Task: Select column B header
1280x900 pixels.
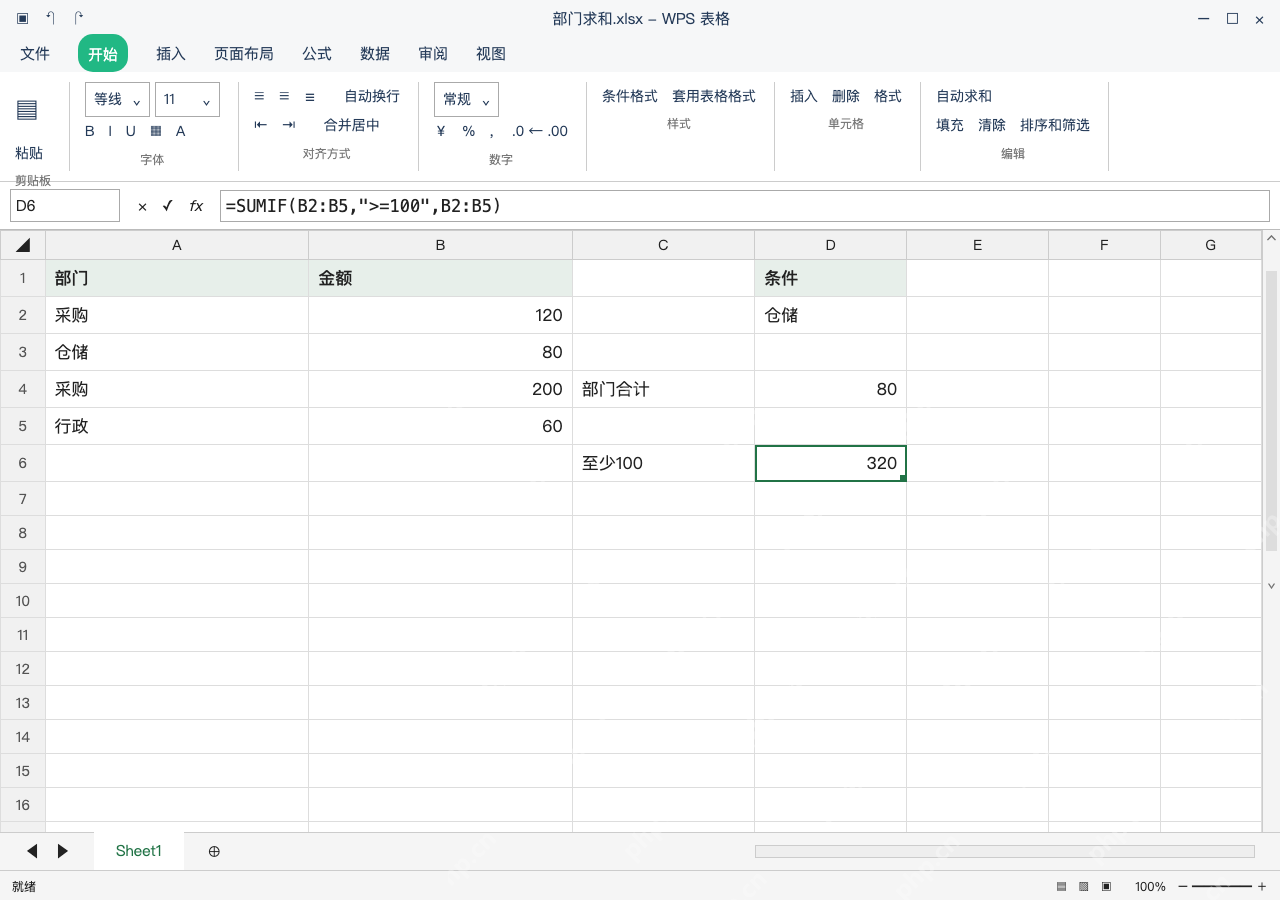Action: point(440,245)
